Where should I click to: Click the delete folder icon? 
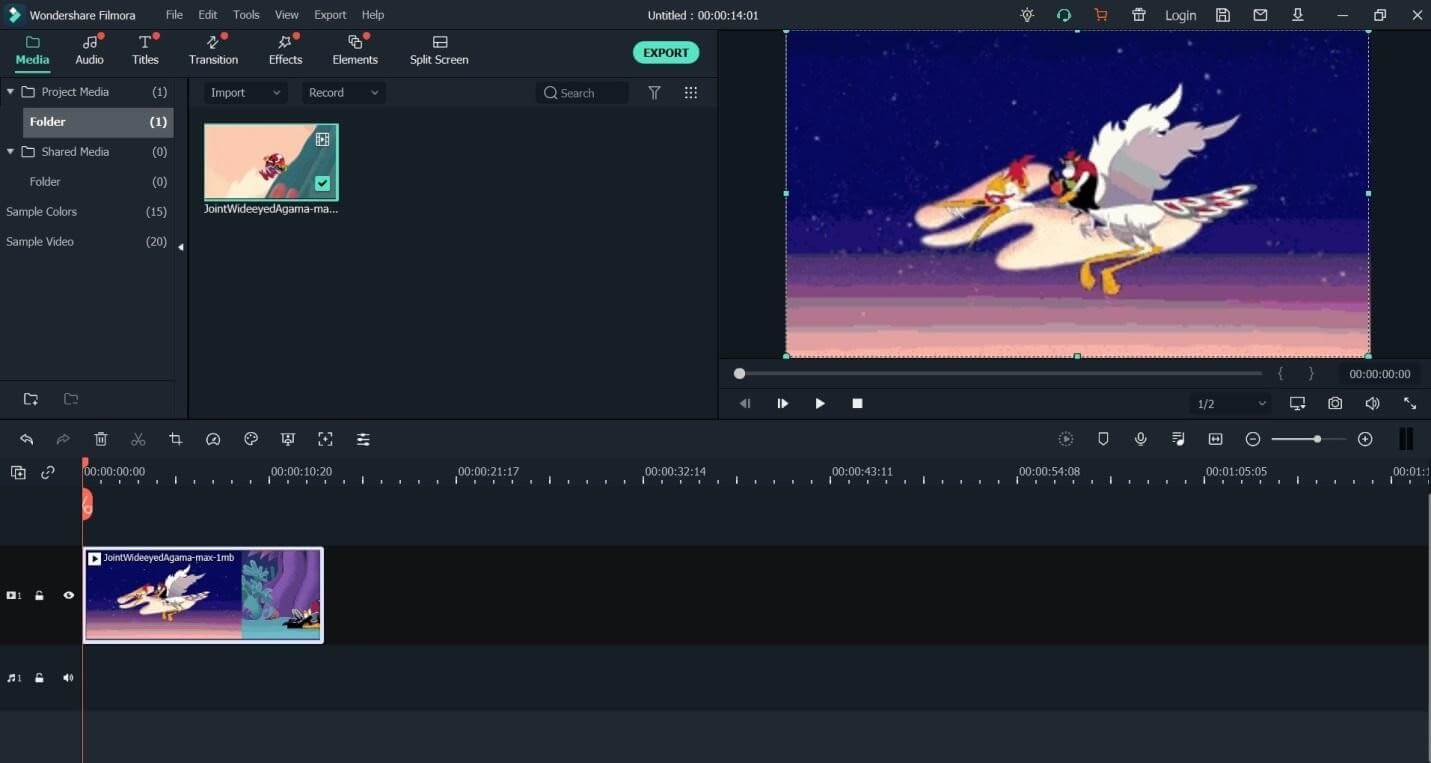point(71,399)
